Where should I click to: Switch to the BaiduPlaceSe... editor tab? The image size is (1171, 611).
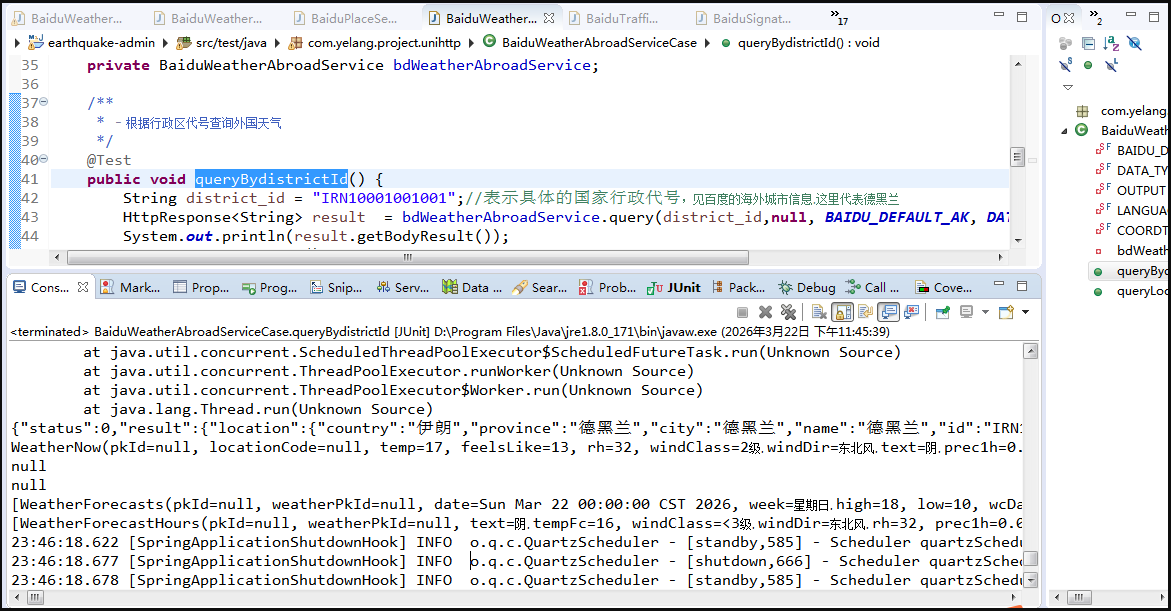(346, 18)
